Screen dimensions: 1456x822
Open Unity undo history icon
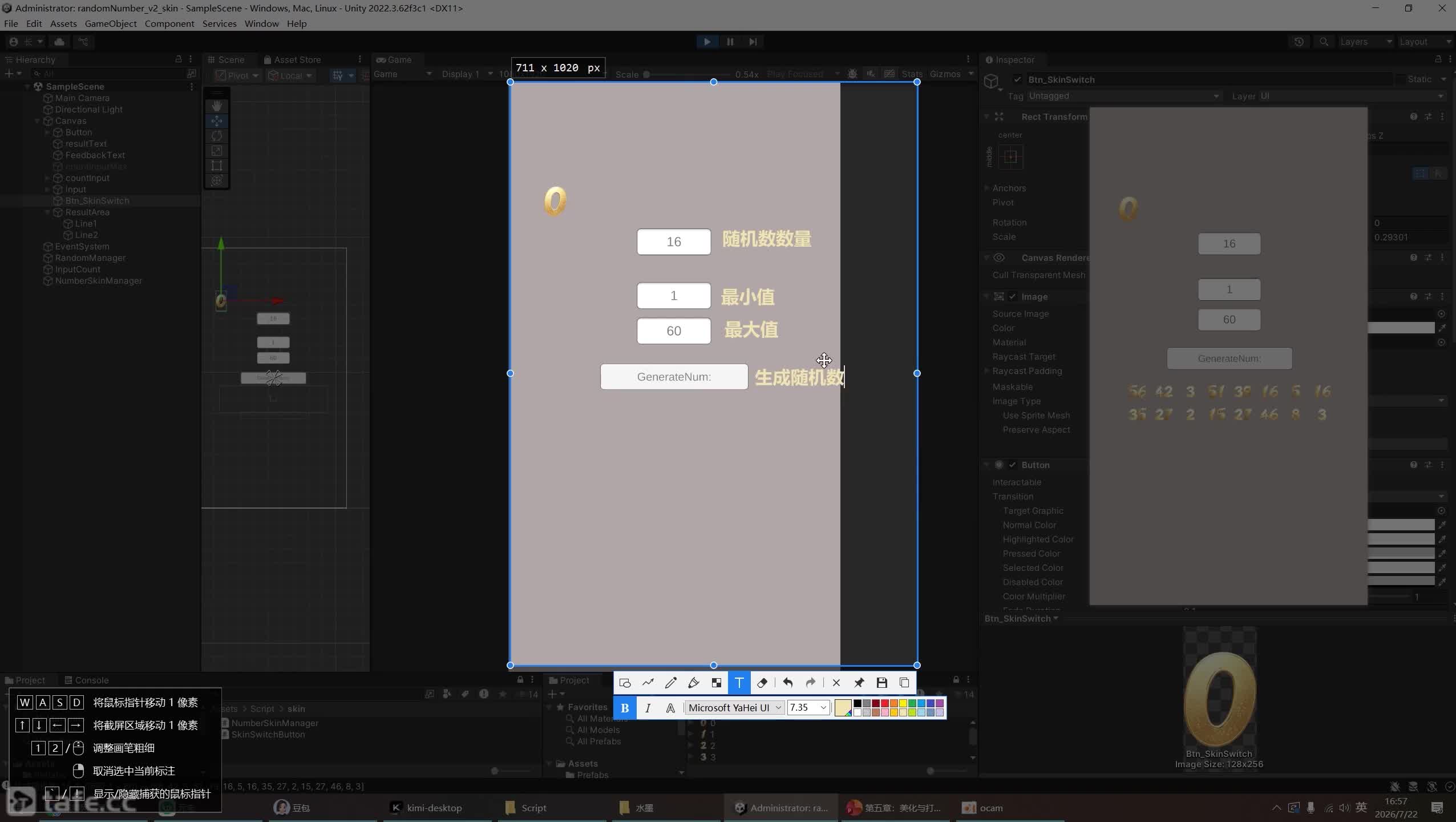click(x=1299, y=42)
